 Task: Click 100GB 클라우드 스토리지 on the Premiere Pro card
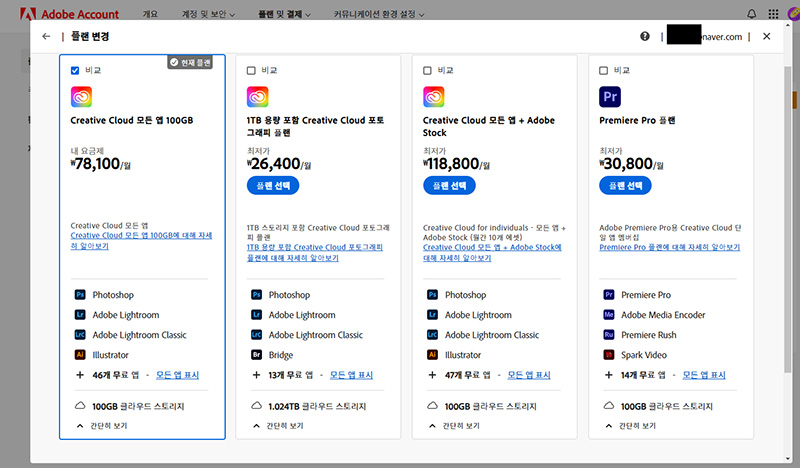tap(666, 406)
